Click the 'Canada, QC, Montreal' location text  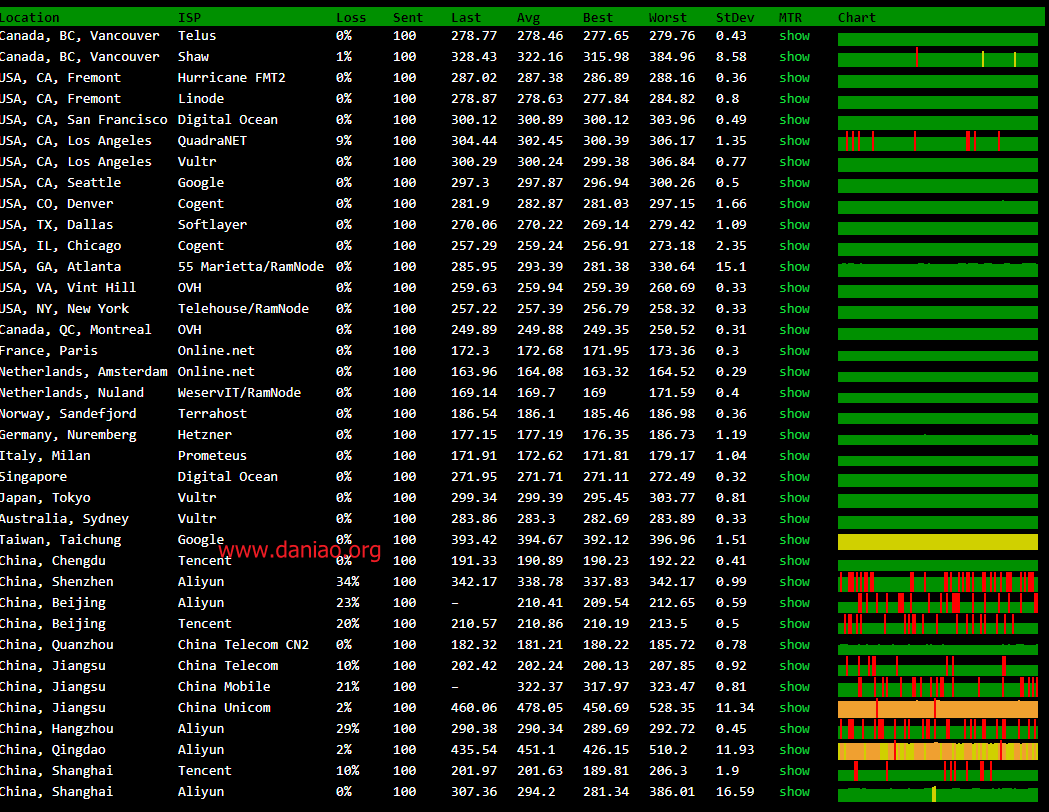[76, 330]
